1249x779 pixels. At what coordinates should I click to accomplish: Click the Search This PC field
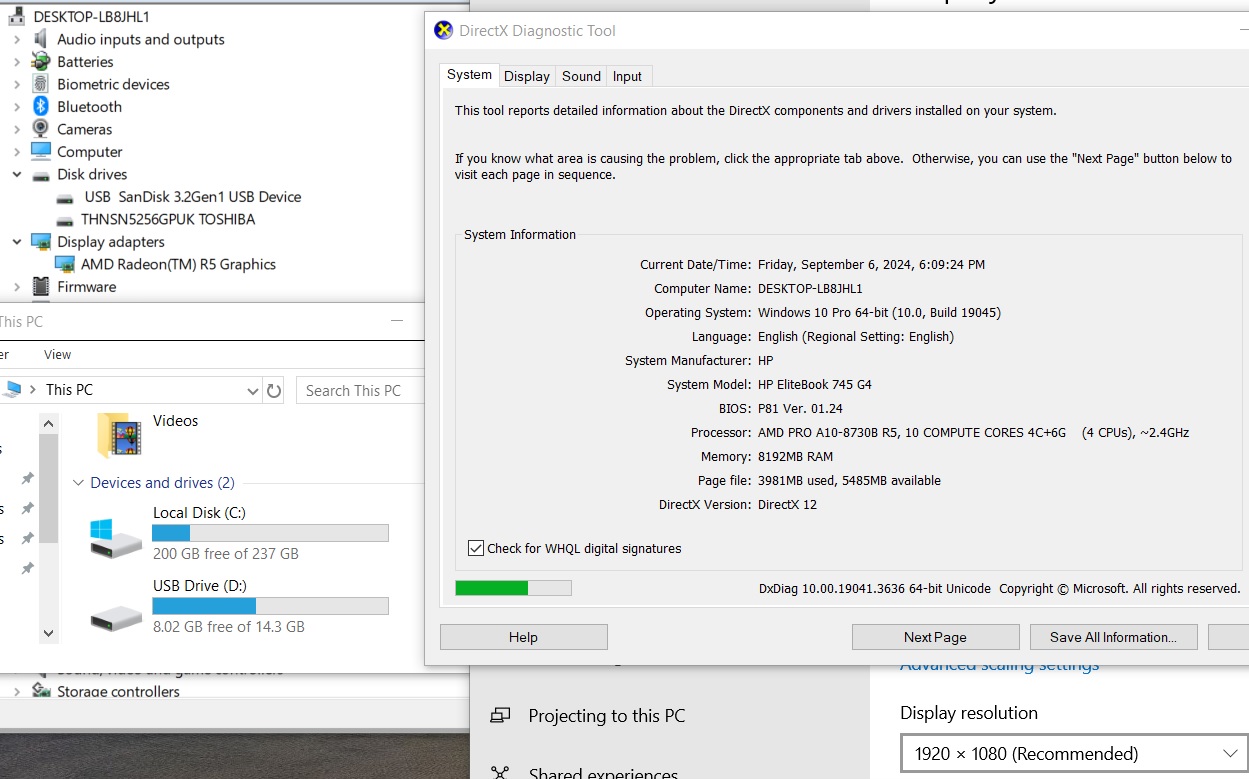[360, 390]
